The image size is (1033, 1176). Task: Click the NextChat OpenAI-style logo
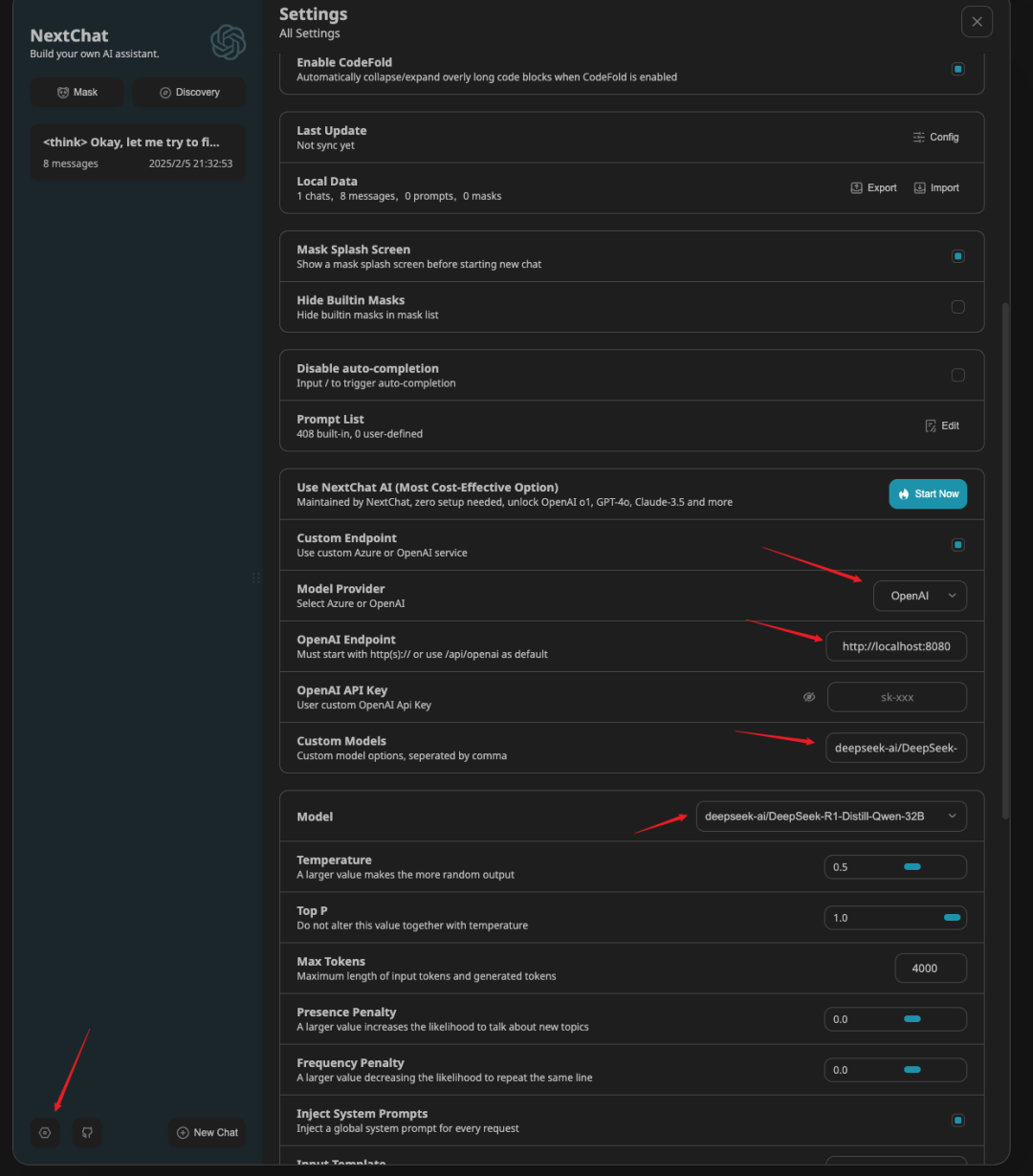pyautogui.click(x=229, y=42)
